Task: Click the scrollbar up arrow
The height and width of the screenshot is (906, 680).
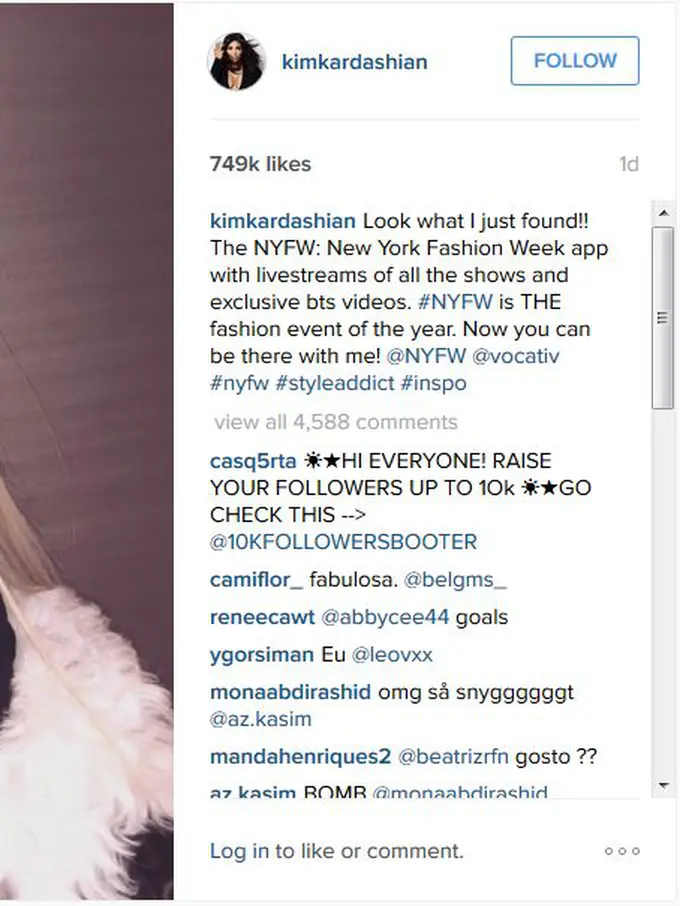Action: pos(663,213)
